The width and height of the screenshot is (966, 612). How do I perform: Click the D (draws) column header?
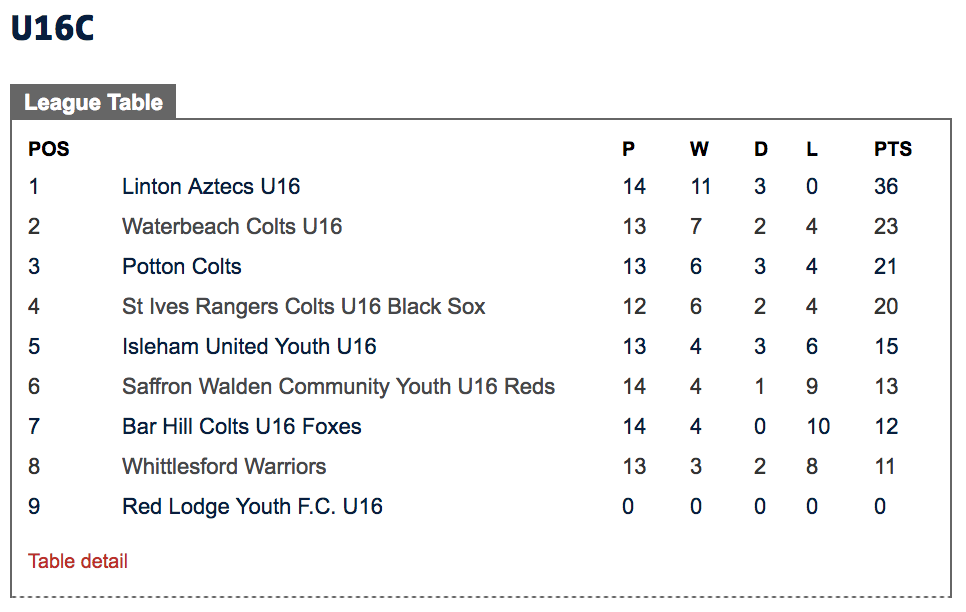tap(761, 149)
